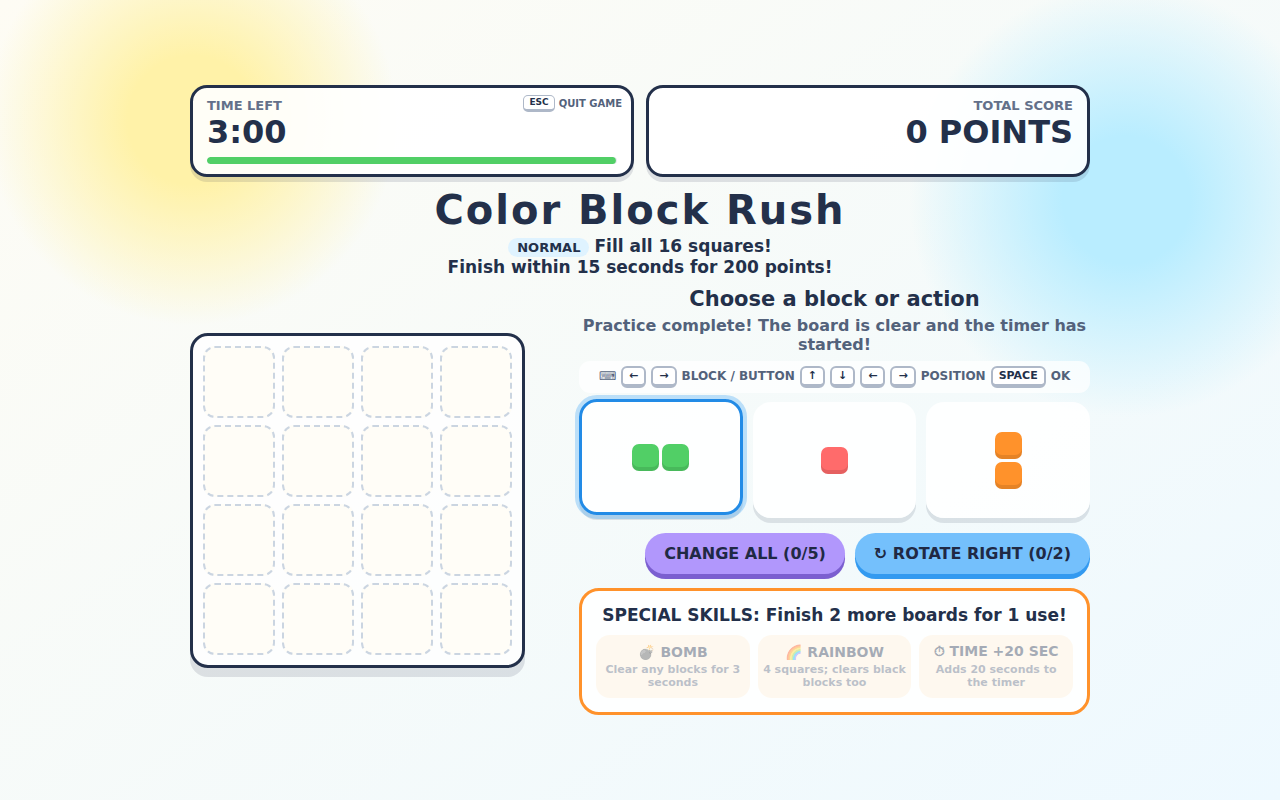Click the bottom-left square of the board
The height and width of the screenshot is (800, 1280).
pos(239,619)
